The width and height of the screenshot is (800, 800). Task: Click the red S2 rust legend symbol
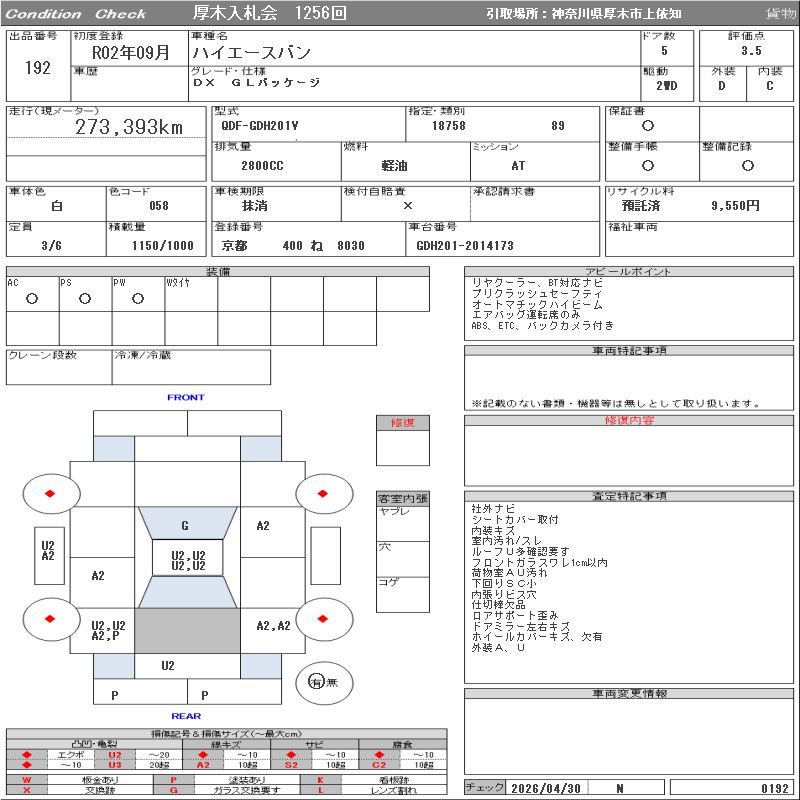(291, 764)
